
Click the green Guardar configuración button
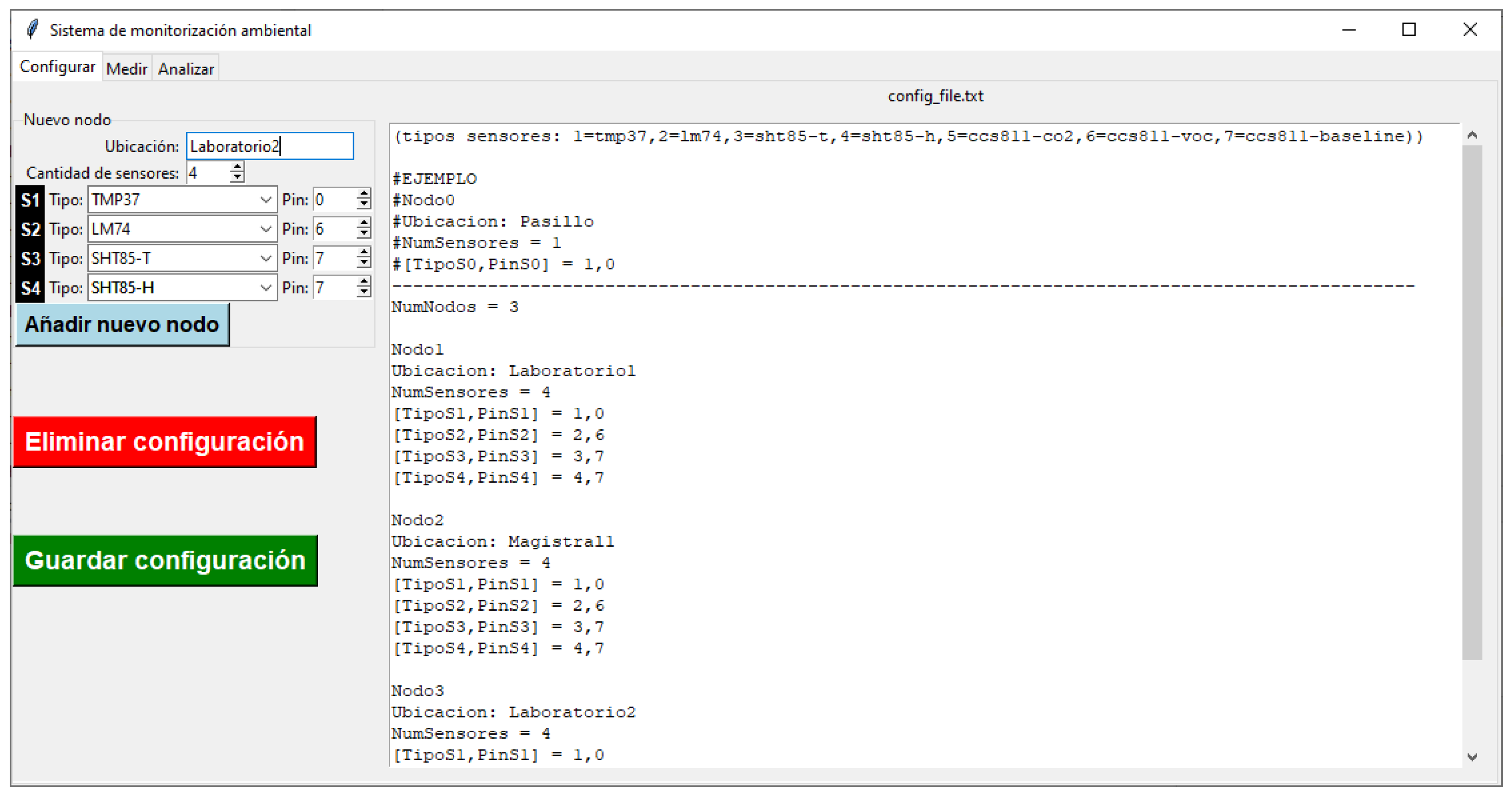pyautogui.click(x=165, y=561)
